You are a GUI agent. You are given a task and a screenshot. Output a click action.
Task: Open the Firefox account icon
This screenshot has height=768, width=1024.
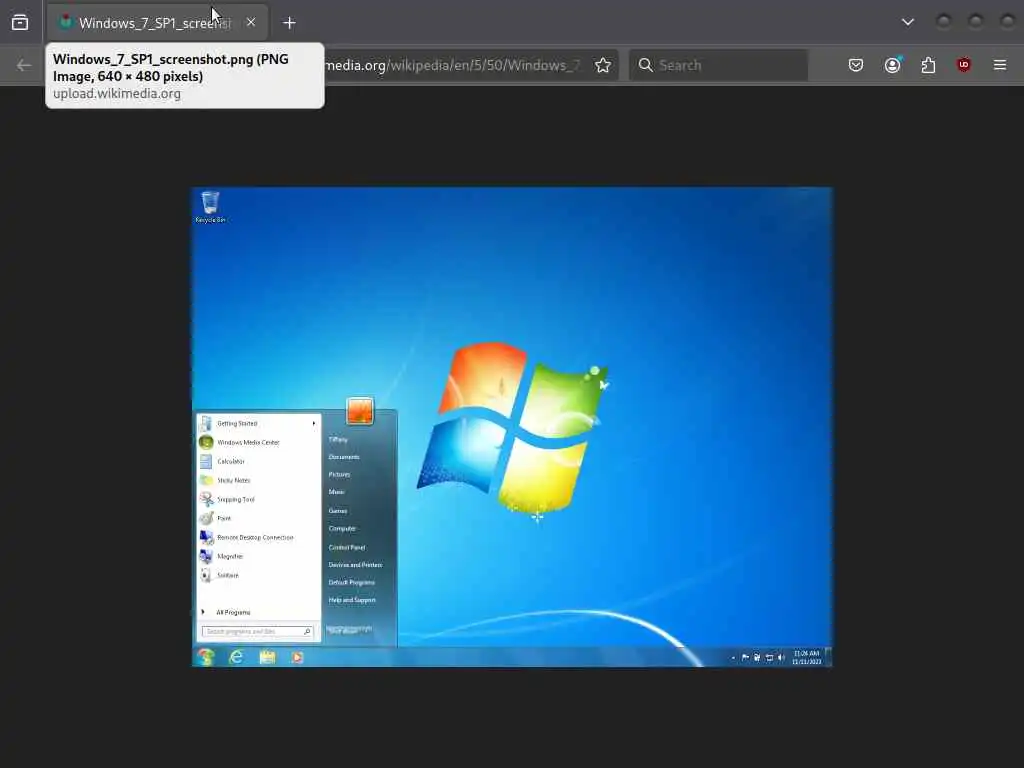[893, 65]
